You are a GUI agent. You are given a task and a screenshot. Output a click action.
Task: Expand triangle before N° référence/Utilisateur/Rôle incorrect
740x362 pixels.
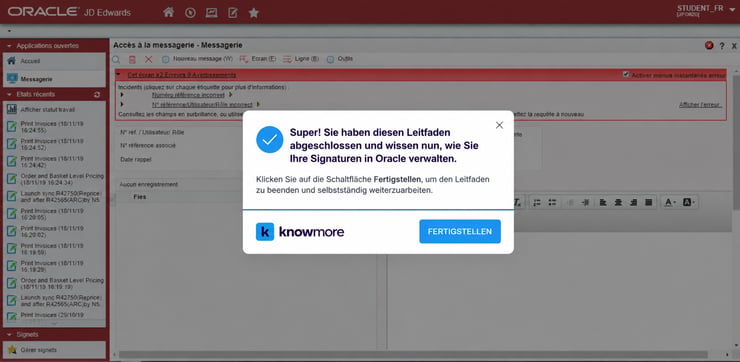(x=122, y=104)
